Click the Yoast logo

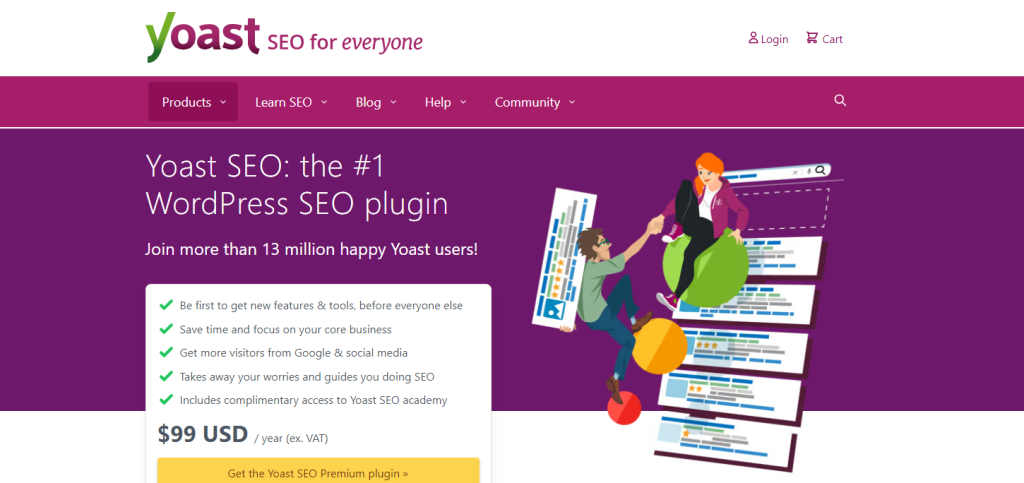202,37
